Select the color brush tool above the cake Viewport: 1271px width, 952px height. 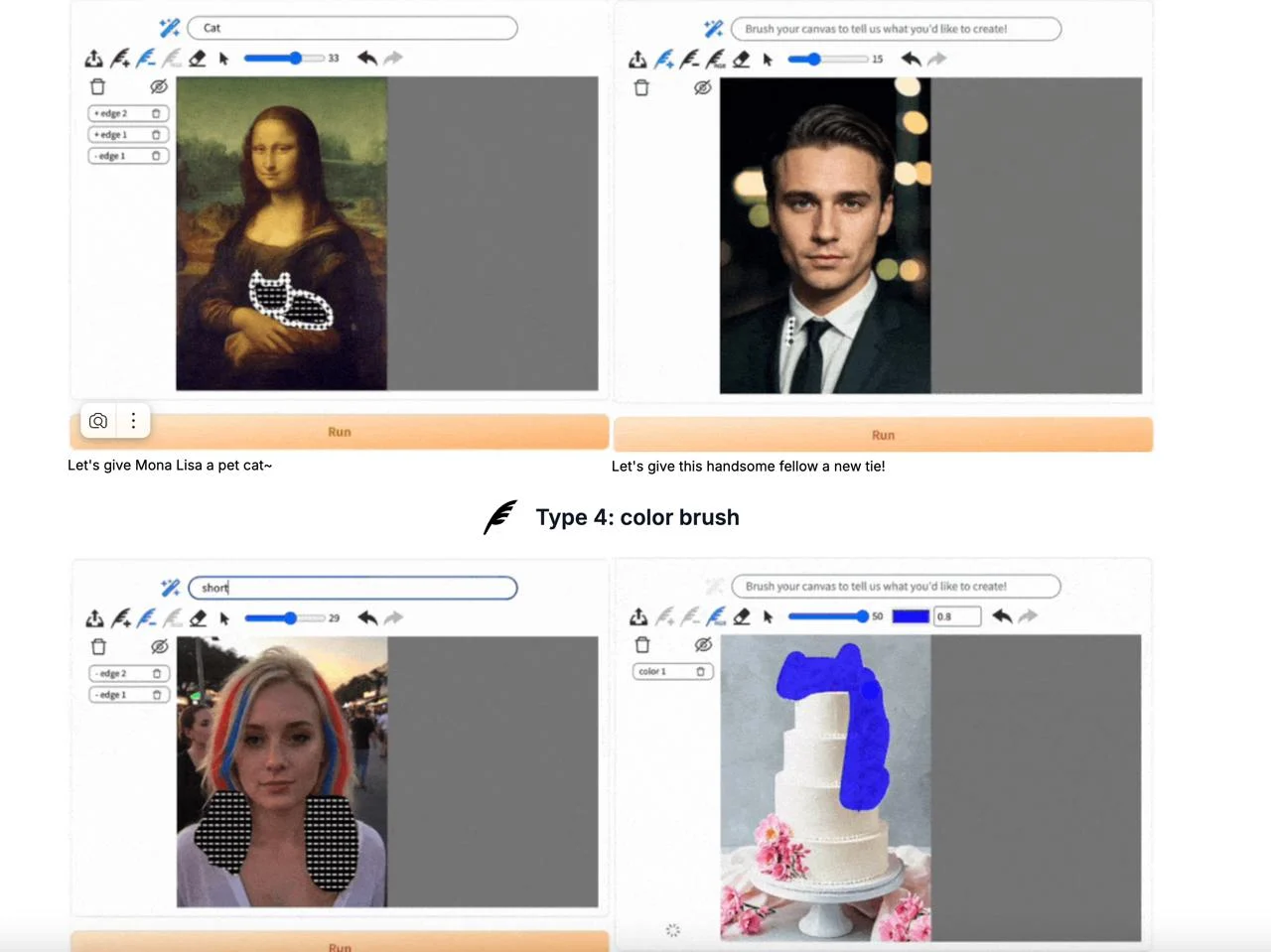pyautogui.click(x=716, y=616)
